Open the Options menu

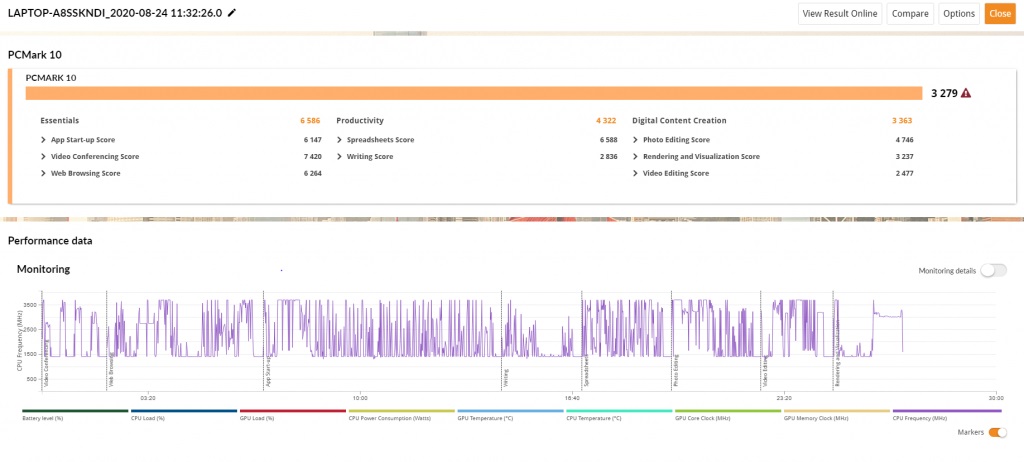(959, 14)
